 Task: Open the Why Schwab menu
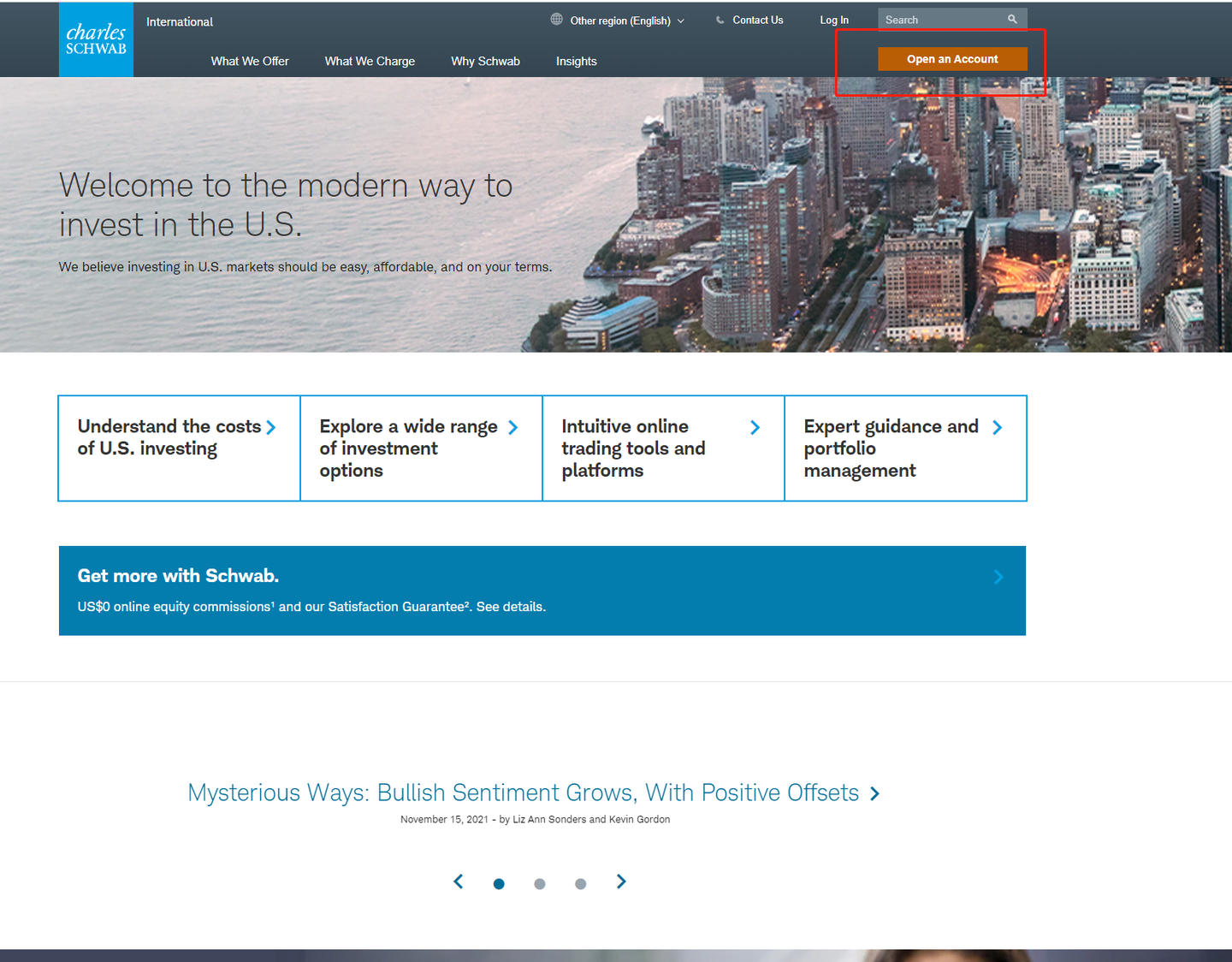coord(485,62)
